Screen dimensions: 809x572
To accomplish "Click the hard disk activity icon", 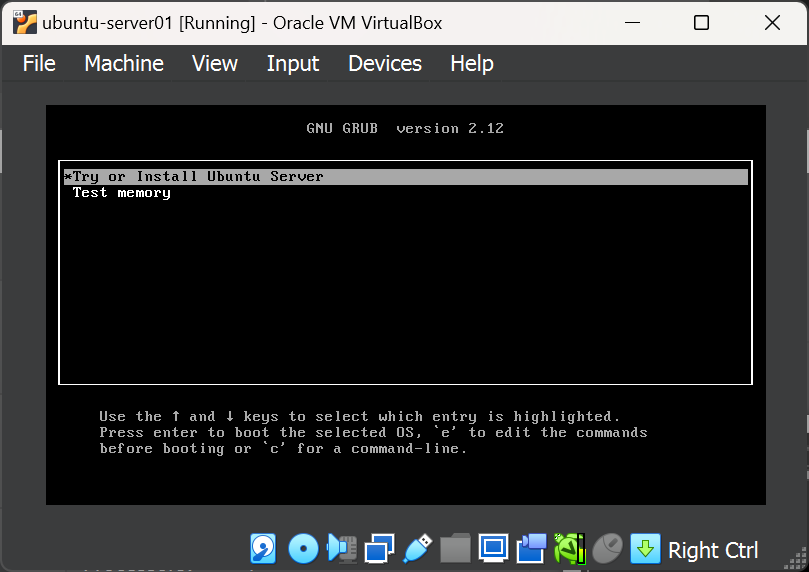I will coord(263,548).
